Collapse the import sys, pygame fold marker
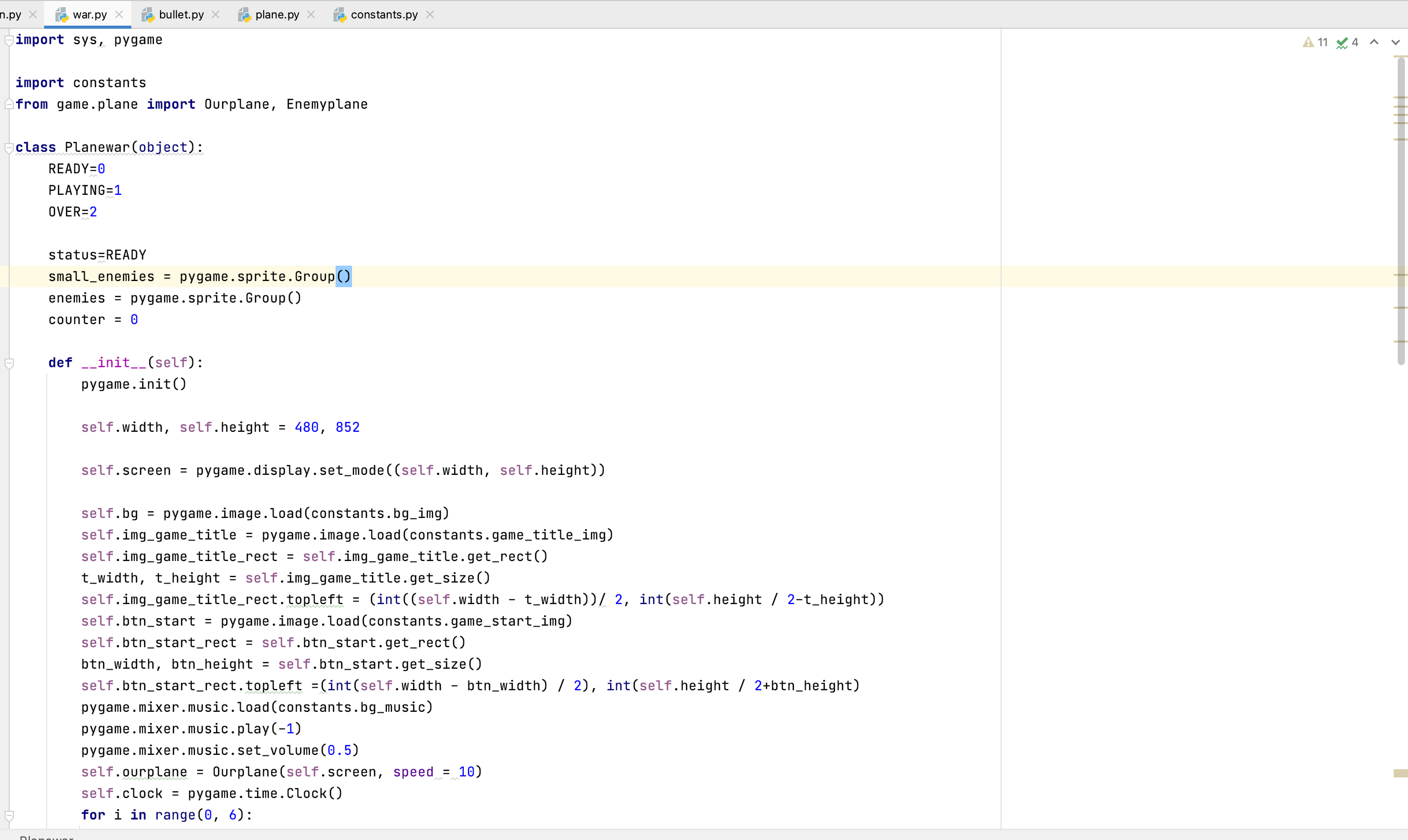This screenshot has width=1408, height=840. point(9,40)
